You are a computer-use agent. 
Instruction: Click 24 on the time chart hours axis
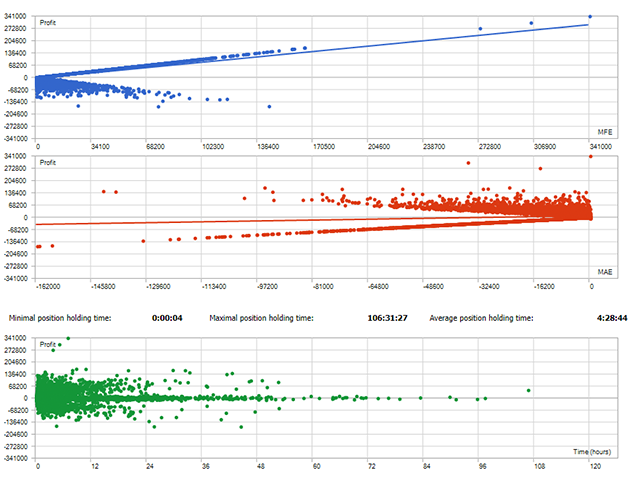tap(150, 466)
